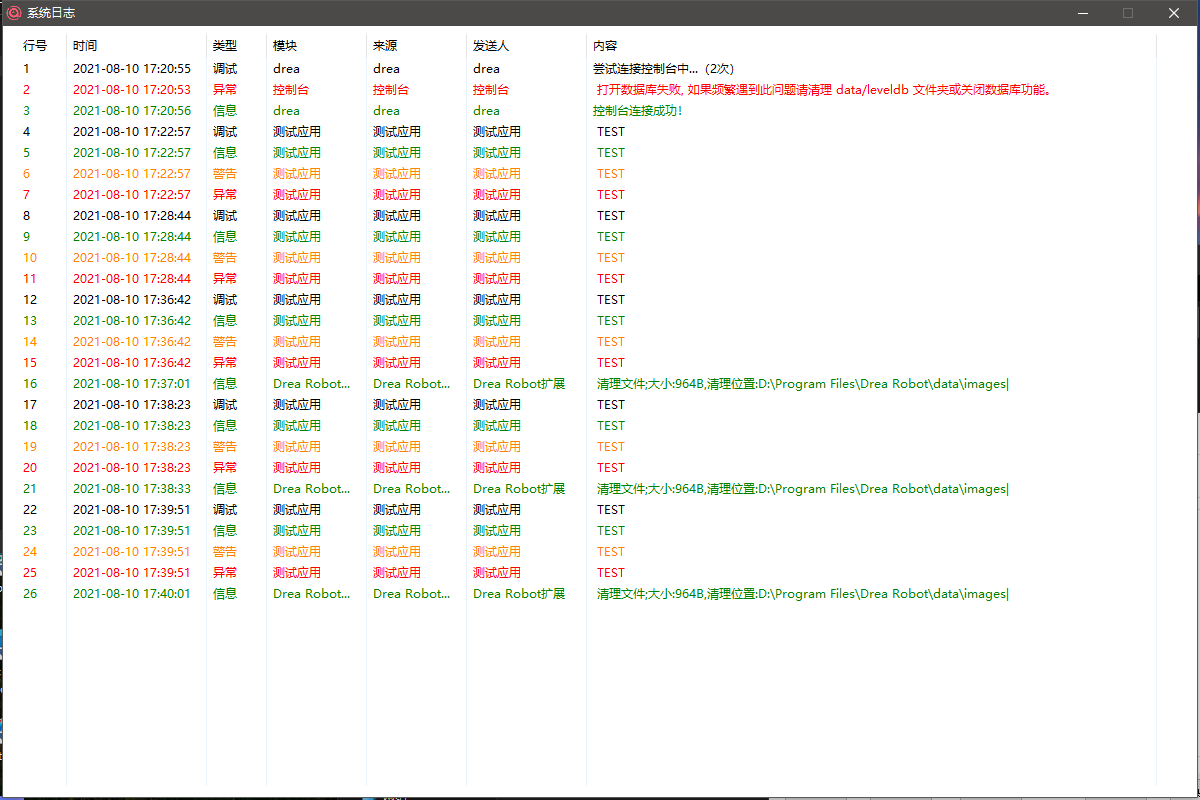
Task: Sort by the 时间 column header
Action: coord(85,46)
